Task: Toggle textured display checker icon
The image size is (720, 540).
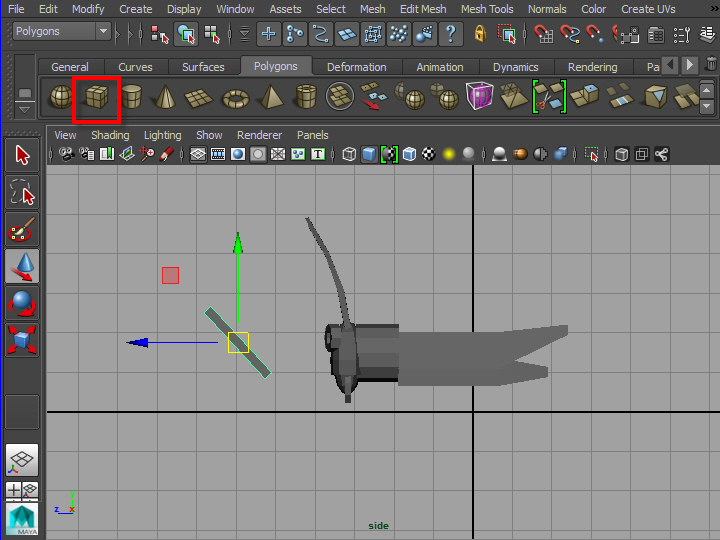Action: 429,154
